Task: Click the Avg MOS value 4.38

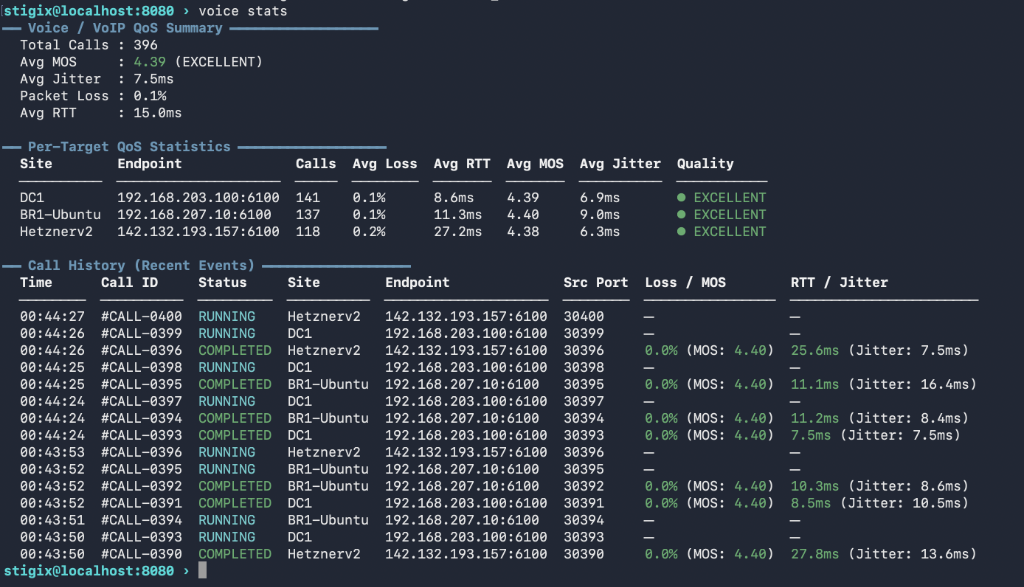Action: (x=523, y=231)
